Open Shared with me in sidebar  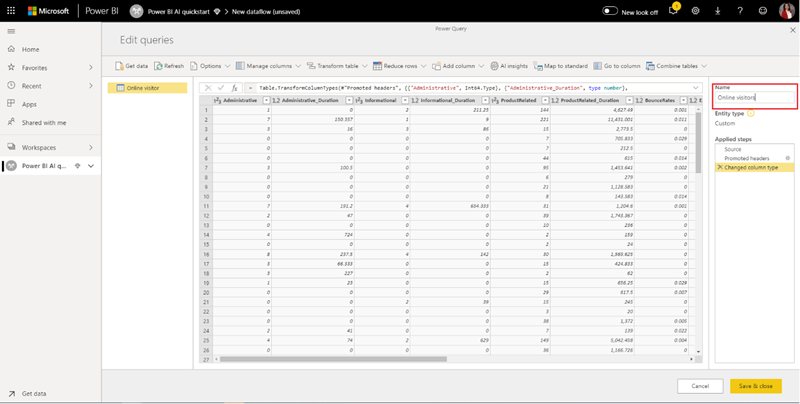click(43, 122)
